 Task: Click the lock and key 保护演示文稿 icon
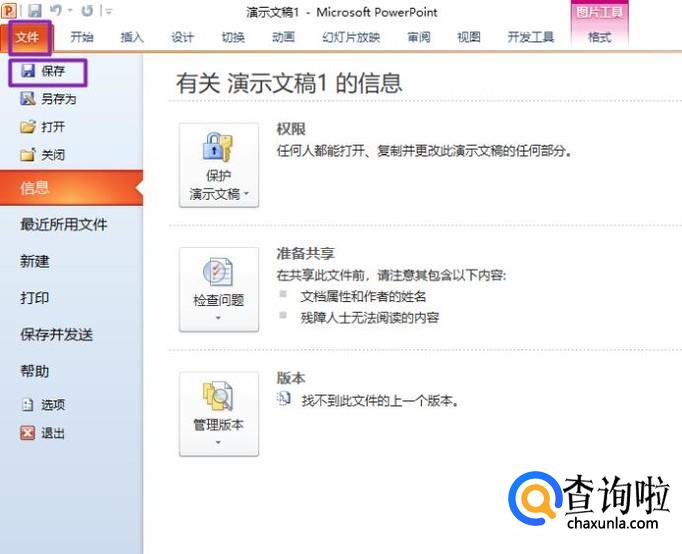(x=218, y=147)
